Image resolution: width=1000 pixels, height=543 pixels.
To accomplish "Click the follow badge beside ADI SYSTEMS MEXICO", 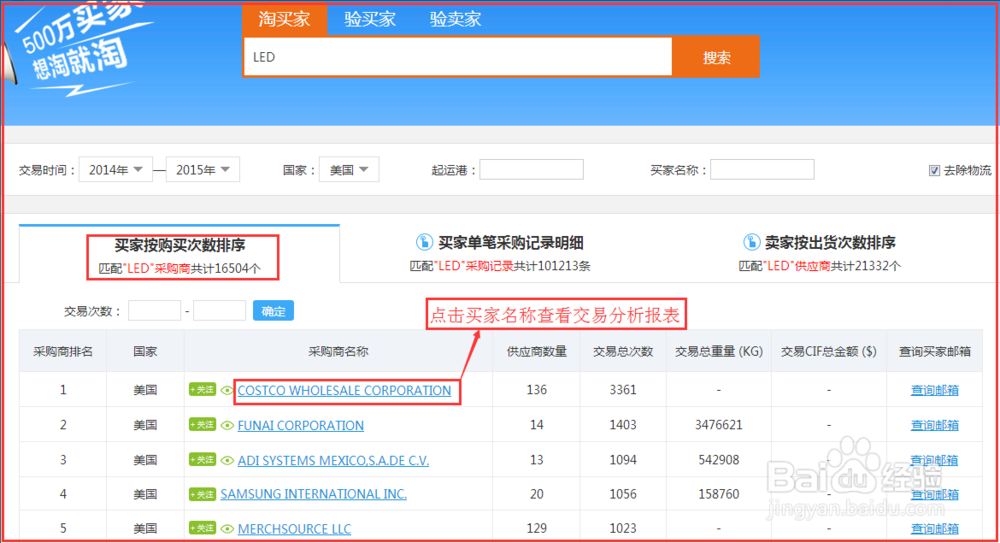I will (202, 459).
